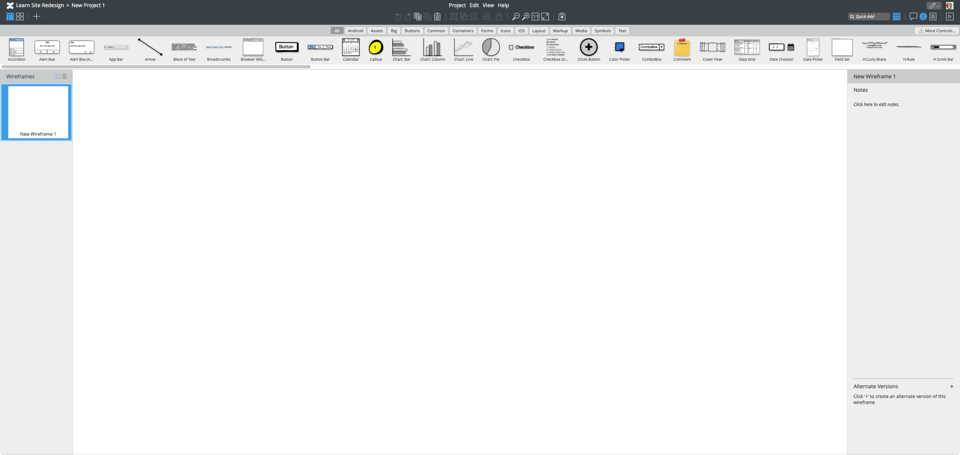Enter full screen presentation play mode
Screen dimensions: 960x455
coord(950,17)
